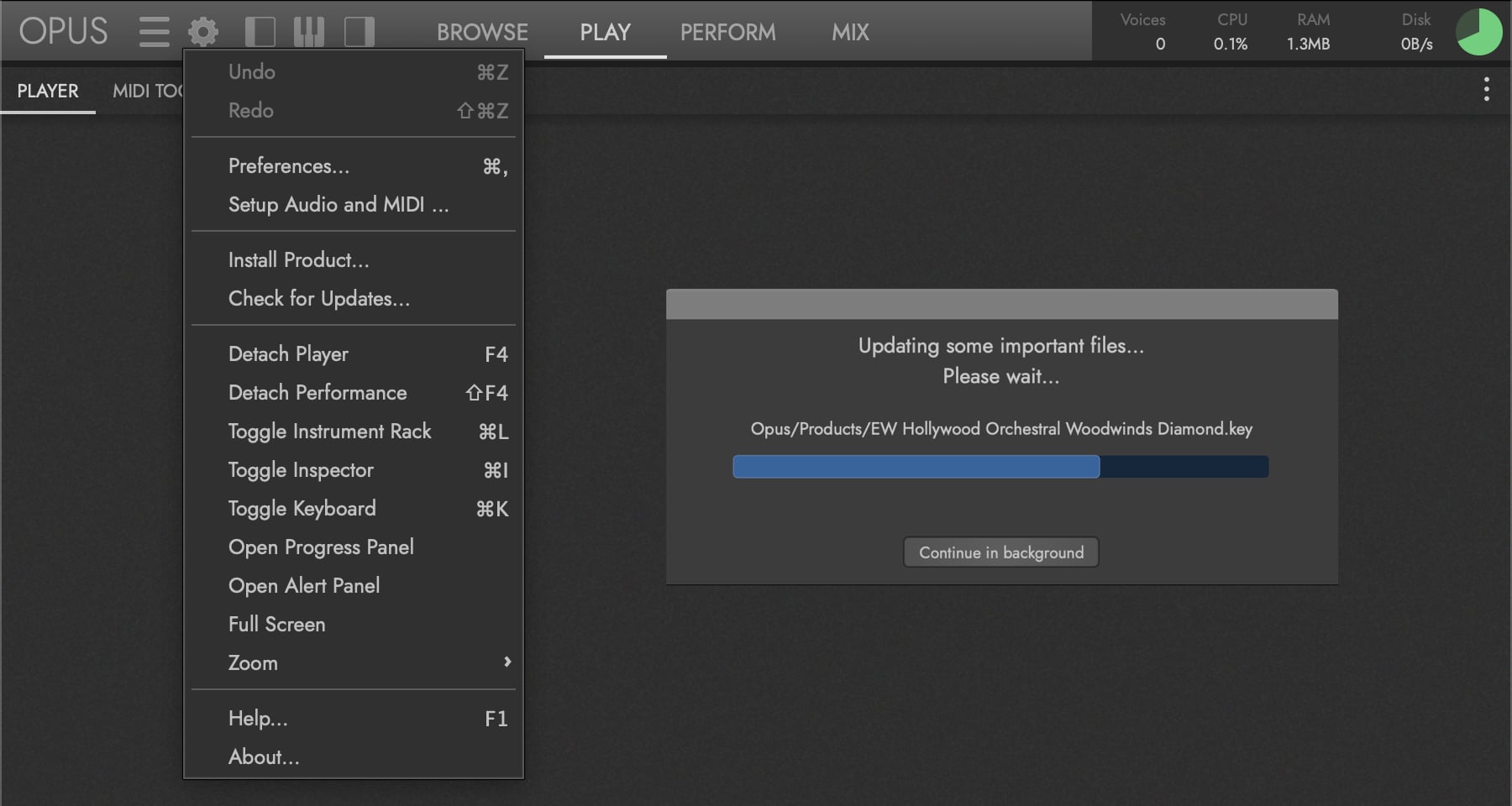Click the green disk activity pie indicator
Viewport: 1512px width, 806px height.
pyautogui.click(x=1478, y=32)
